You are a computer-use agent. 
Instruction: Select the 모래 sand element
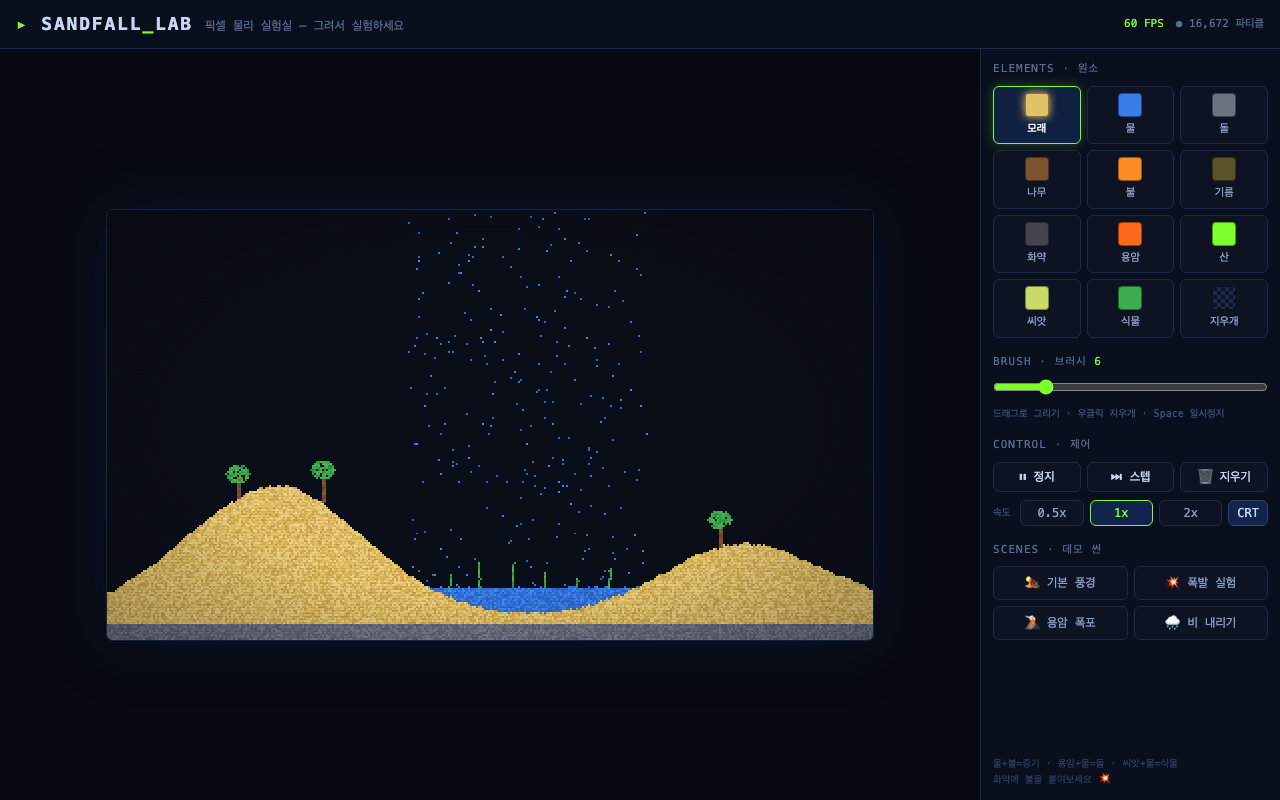tap(1037, 115)
